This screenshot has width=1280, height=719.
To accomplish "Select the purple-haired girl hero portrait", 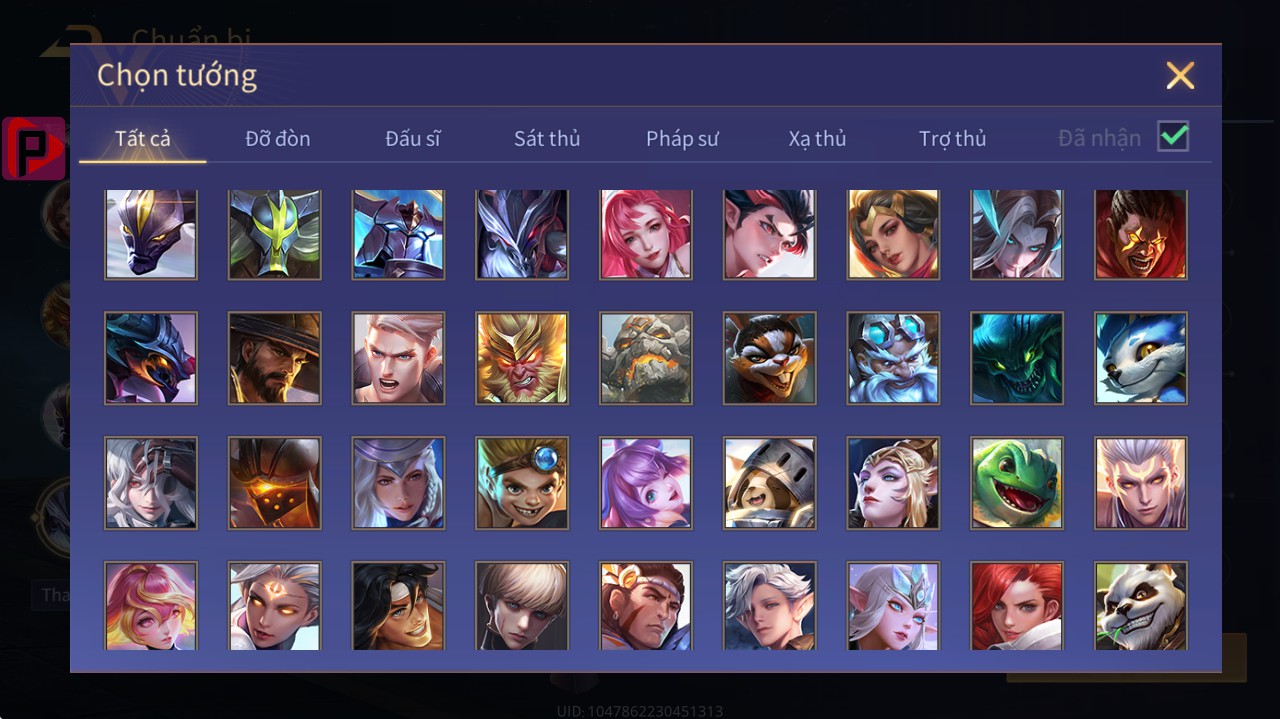I will coord(646,482).
